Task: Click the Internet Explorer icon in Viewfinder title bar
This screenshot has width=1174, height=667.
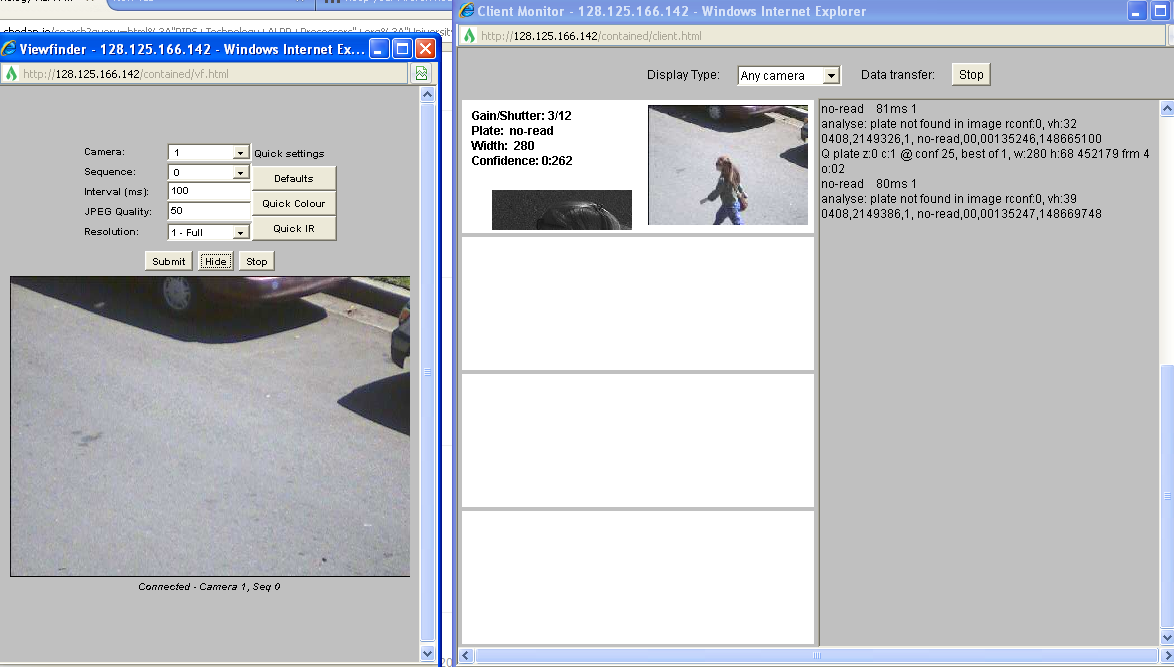Action: point(9,49)
